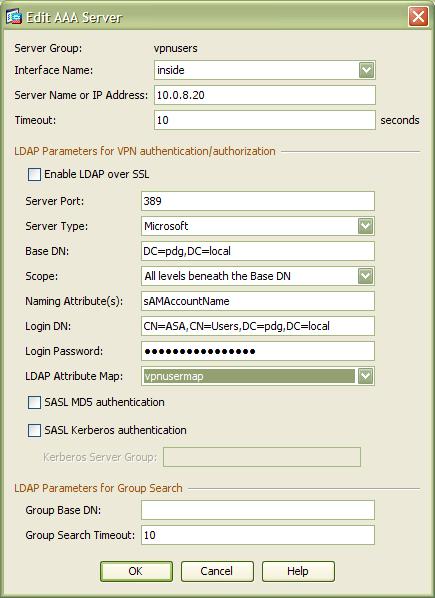Close the Edit AAA Server dialog

point(418,17)
